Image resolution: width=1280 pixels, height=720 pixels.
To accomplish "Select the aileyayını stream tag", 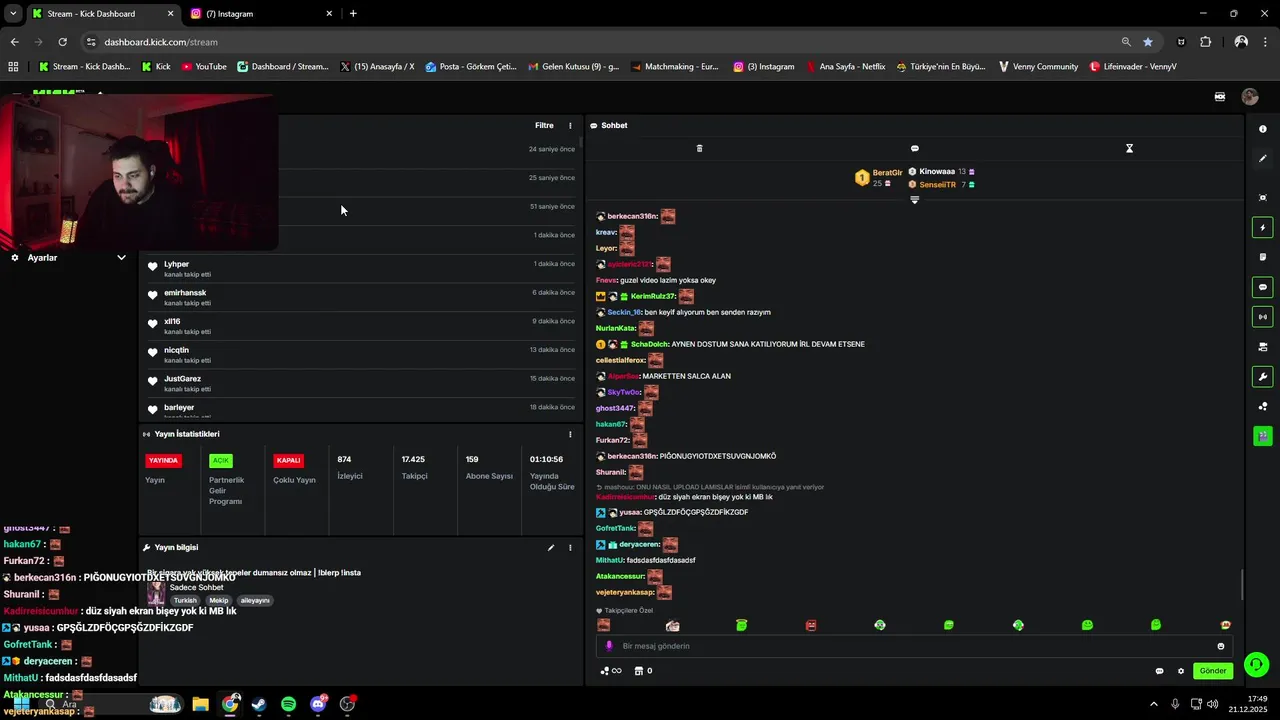I will click(255, 601).
